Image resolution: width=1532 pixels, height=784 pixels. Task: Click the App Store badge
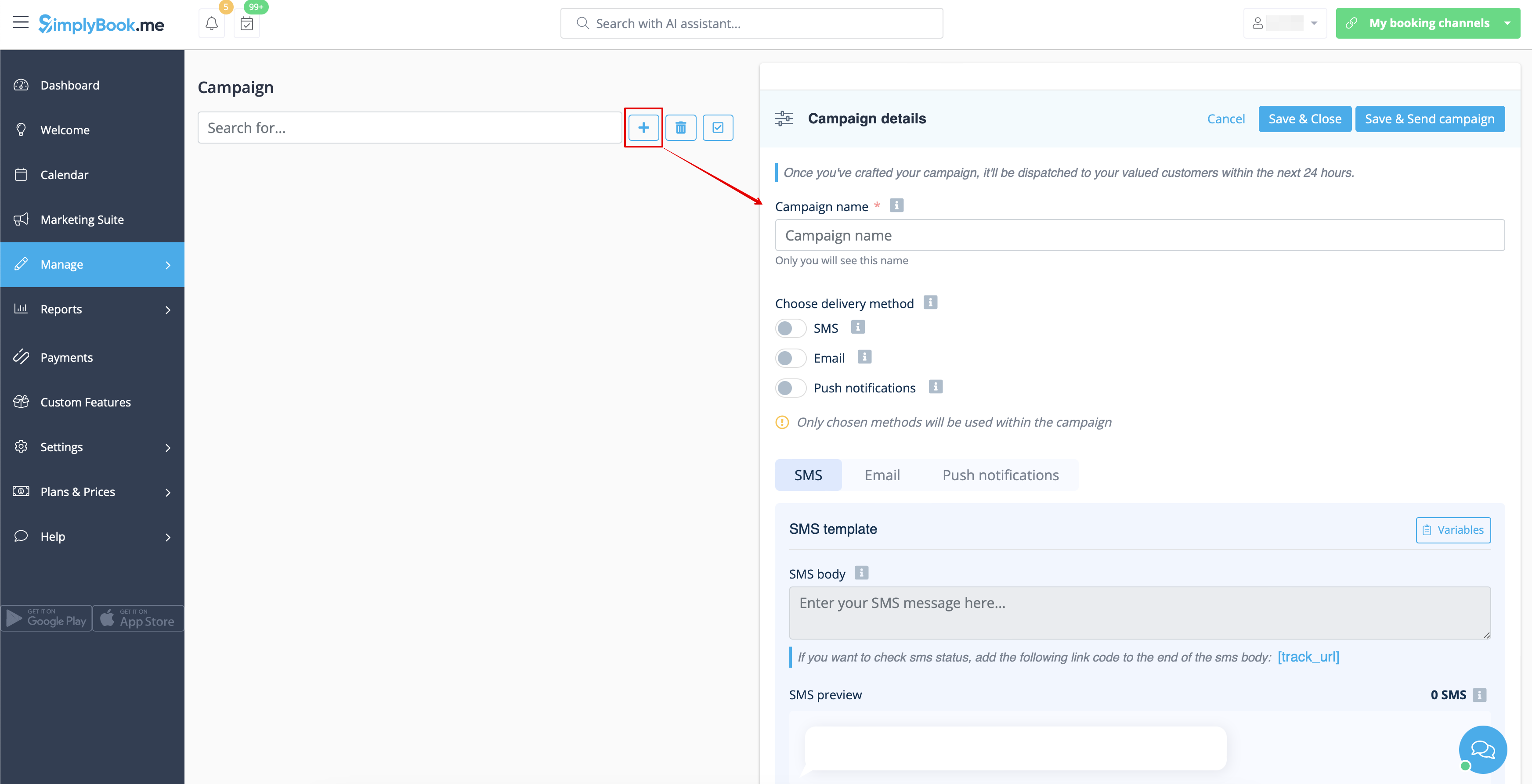pyautogui.click(x=138, y=618)
